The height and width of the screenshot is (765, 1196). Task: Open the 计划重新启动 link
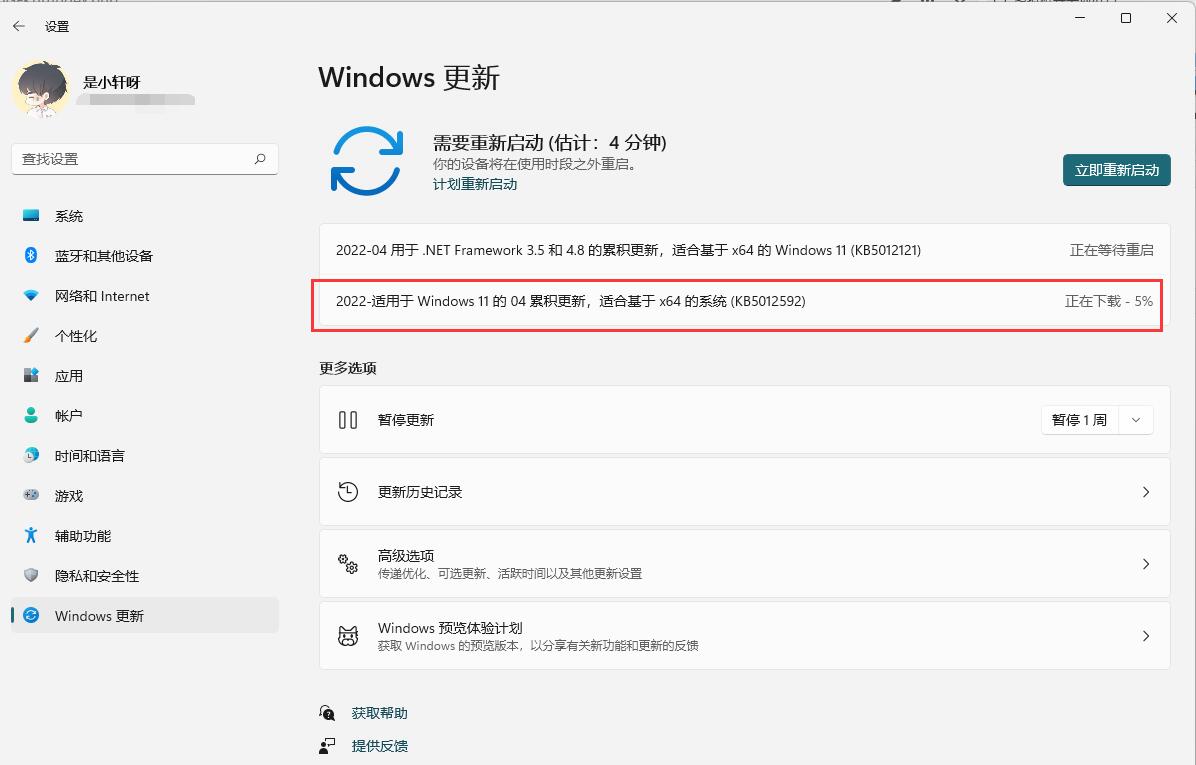[475, 185]
